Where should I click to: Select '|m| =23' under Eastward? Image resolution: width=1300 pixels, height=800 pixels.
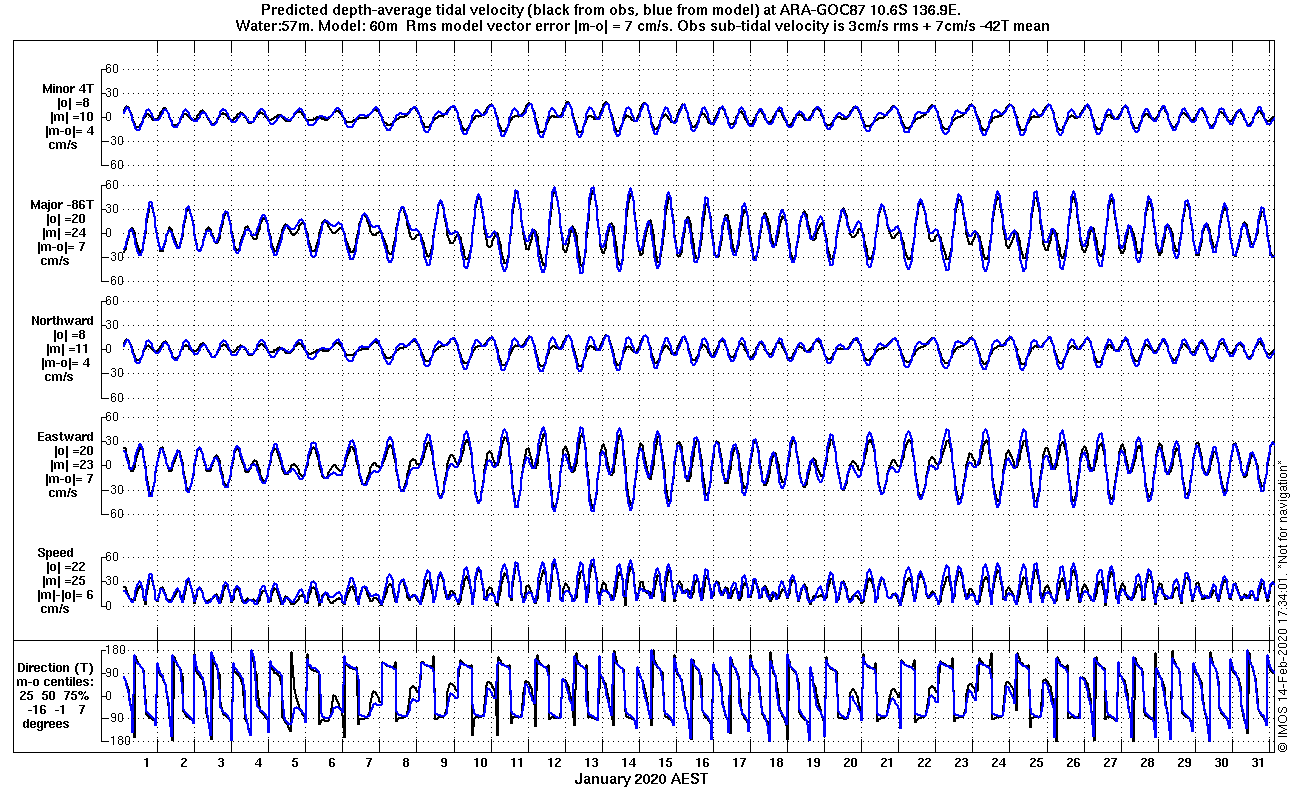tap(72, 465)
